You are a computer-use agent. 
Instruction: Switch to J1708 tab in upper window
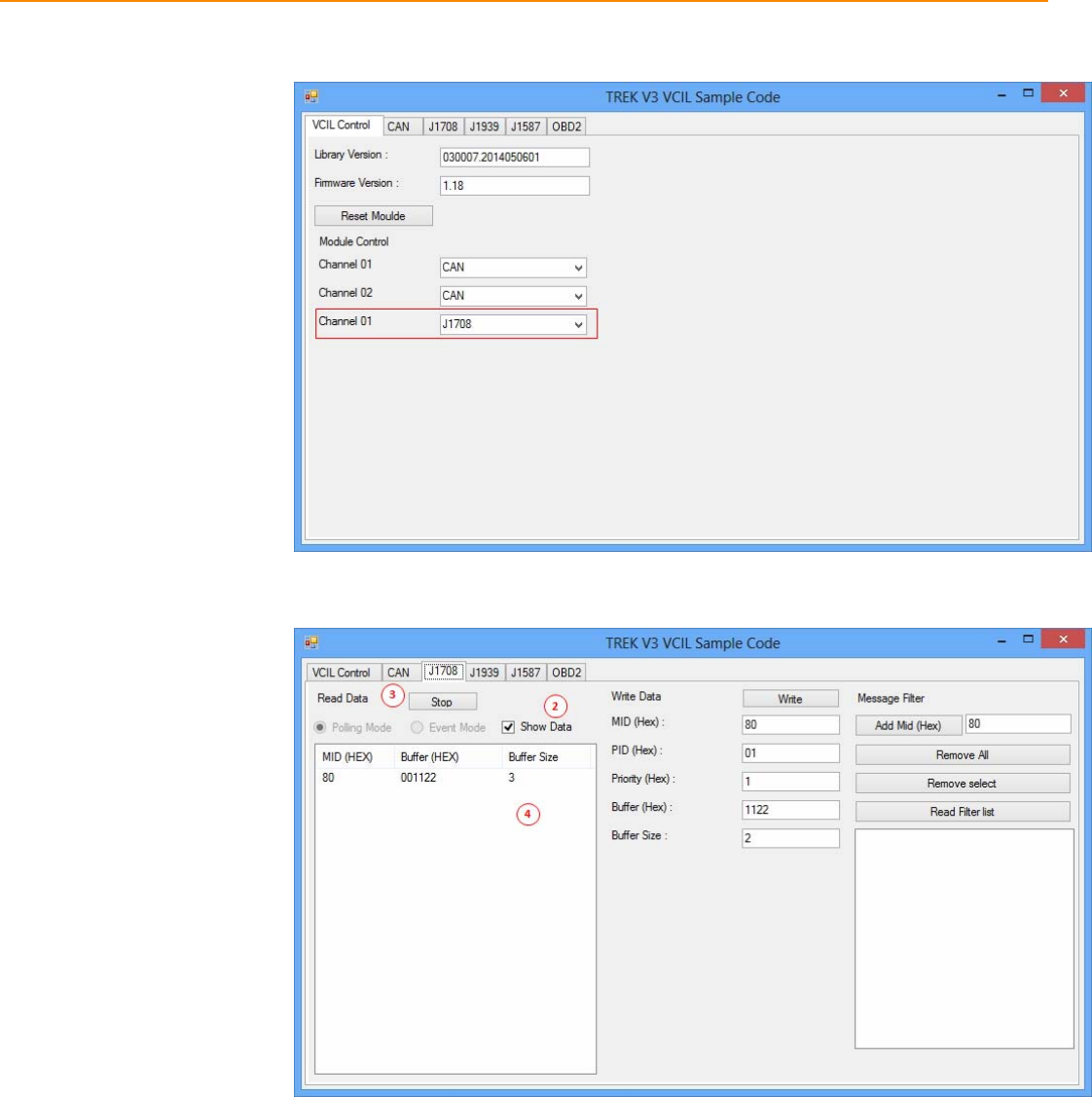pyautogui.click(x=443, y=127)
